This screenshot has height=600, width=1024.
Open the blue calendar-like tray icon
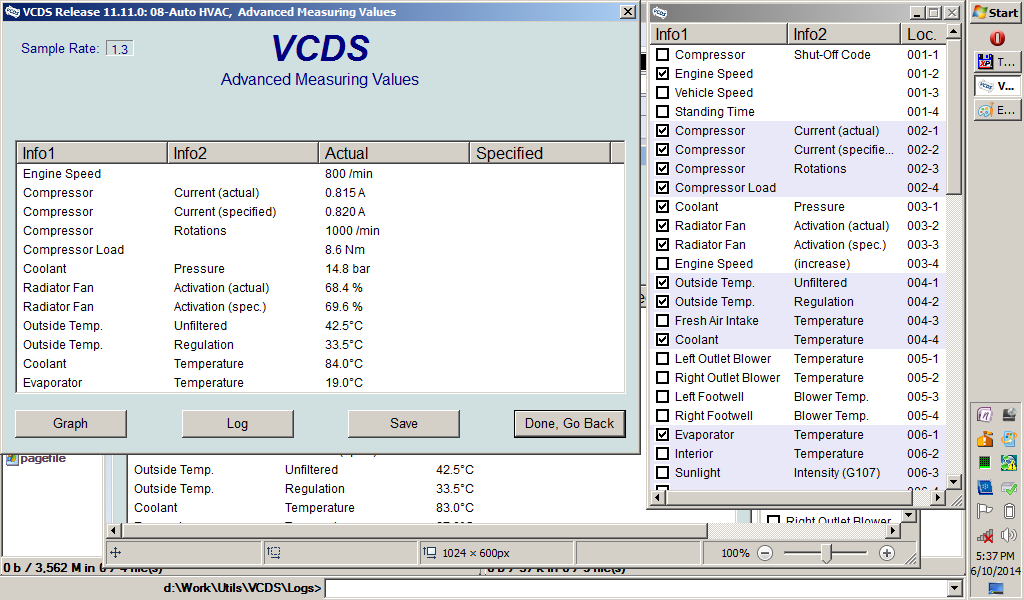[x=984, y=487]
